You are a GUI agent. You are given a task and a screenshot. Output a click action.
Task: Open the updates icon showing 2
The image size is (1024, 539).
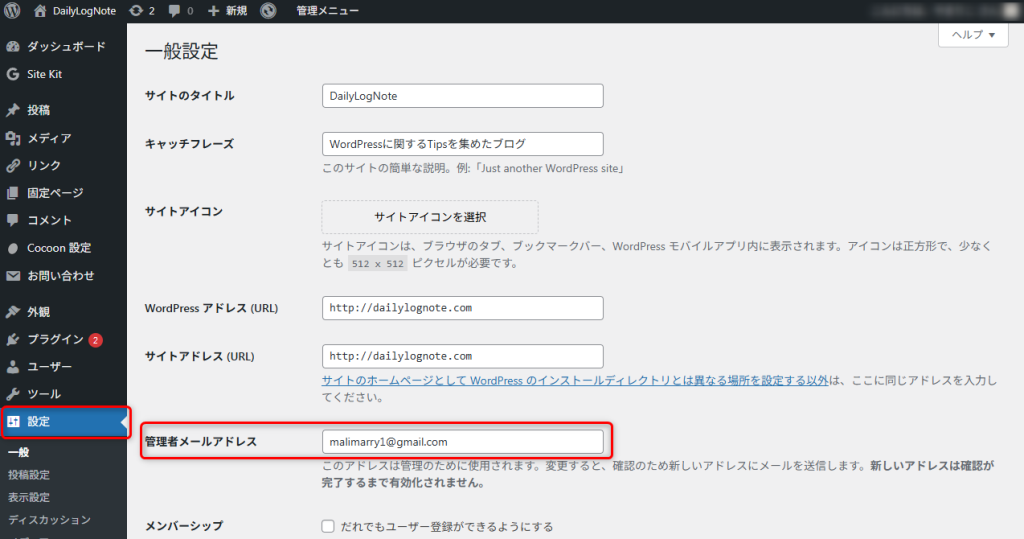135,11
